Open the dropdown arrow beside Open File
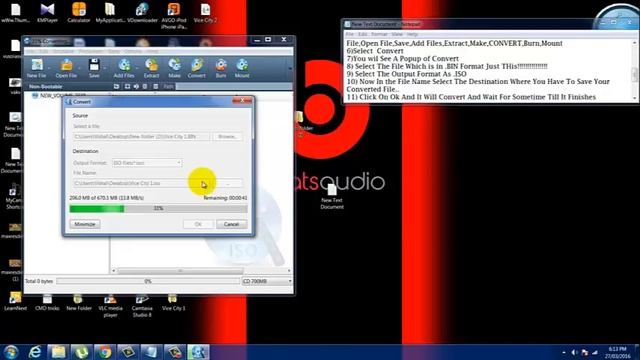Image resolution: width=640 pixels, height=360 pixels. [x=80, y=68]
